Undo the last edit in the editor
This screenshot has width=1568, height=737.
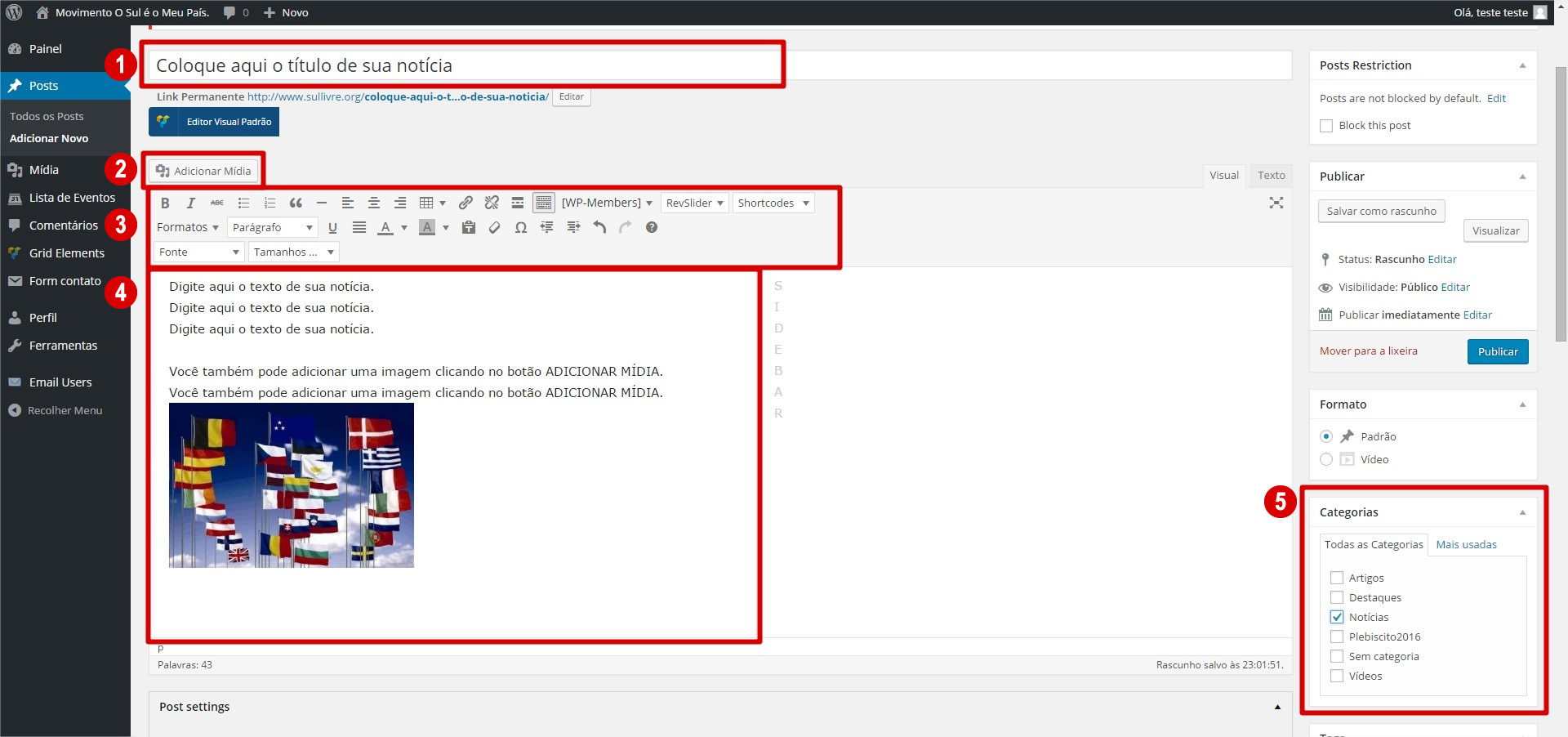599,228
